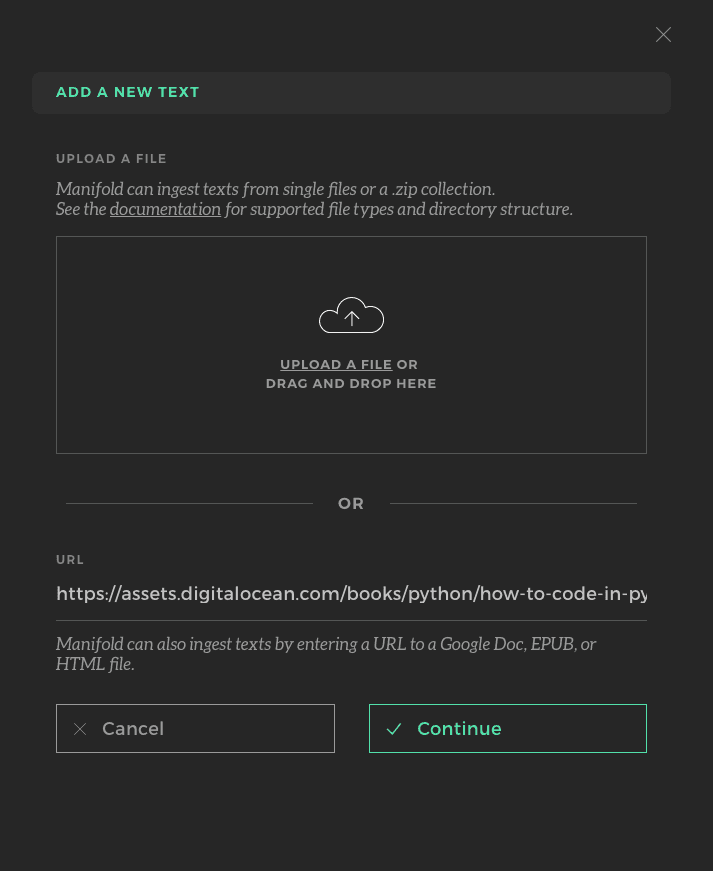Click the URL field containing the DigitalOcean link
This screenshot has height=871, width=713.
tap(351, 593)
